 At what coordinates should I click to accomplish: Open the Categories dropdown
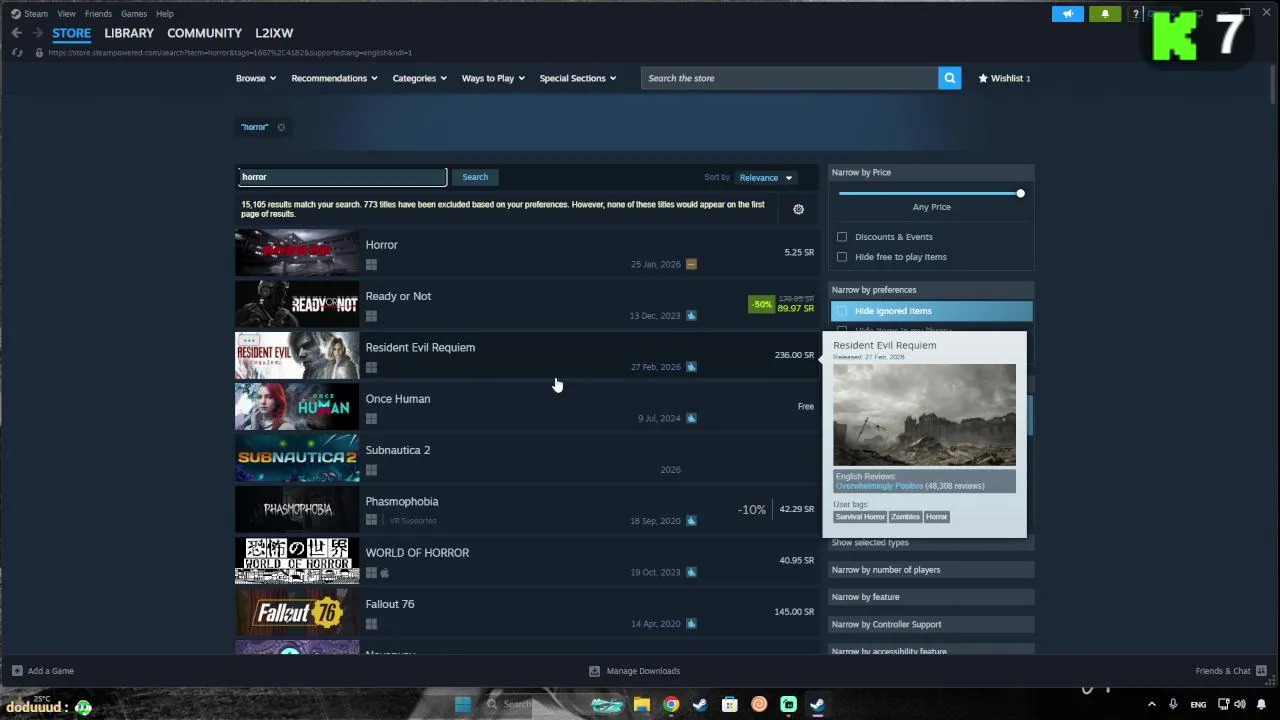419,78
